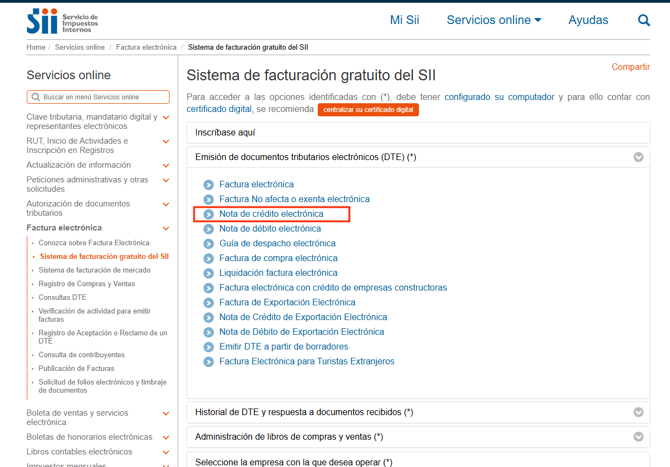Click arrow icon beside Nota de débito electrónica
The height and width of the screenshot is (467, 670).
209,229
